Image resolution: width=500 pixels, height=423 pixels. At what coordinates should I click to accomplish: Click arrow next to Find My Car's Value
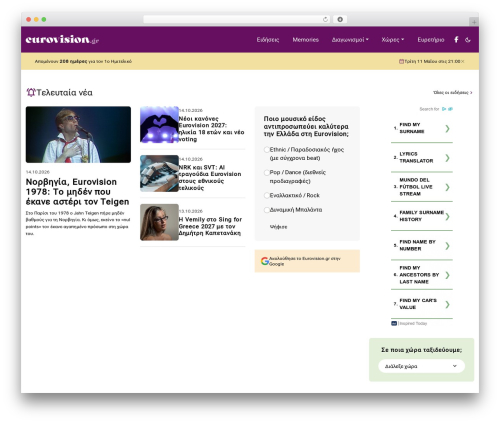pos(447,304)
